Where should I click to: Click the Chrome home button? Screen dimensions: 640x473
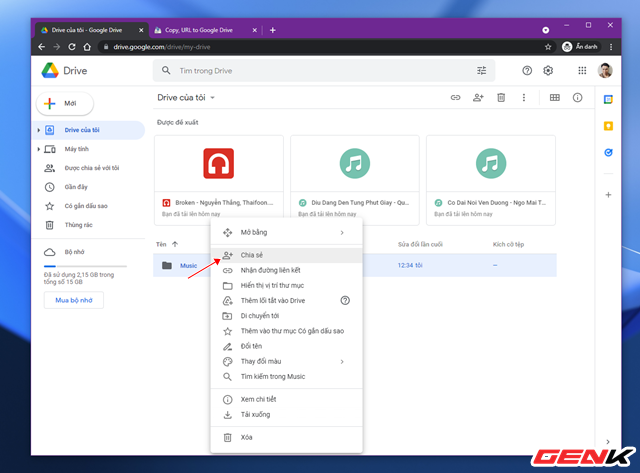pos(87,47)
